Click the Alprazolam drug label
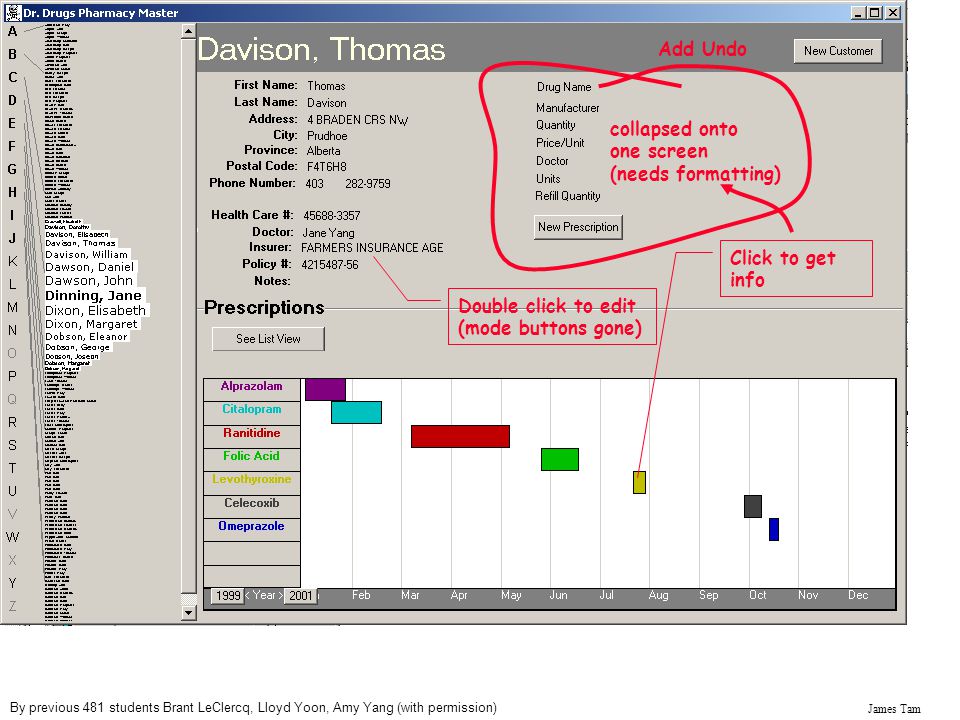The image size is (960, 720). [252, 386]
